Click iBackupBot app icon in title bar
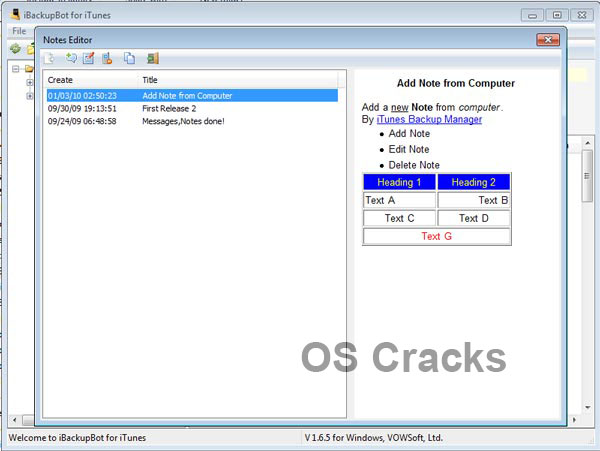 (x=15, y=14)
